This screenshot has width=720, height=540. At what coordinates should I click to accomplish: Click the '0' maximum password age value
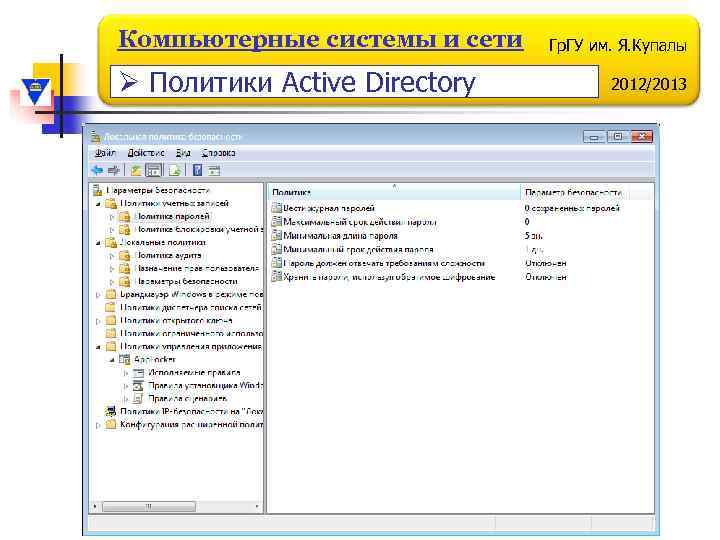point(527,222)
